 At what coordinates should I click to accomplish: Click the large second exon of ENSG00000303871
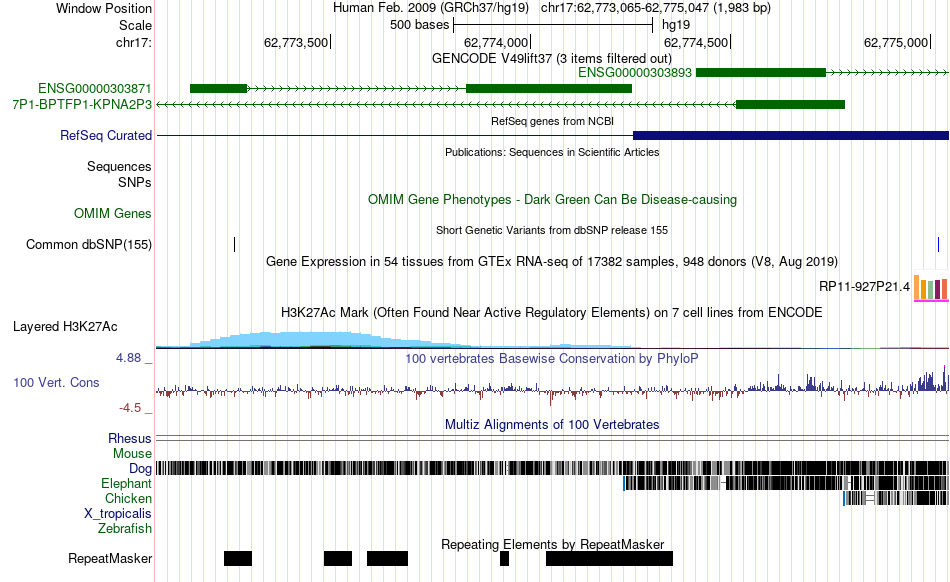pyautogui.click(x=549, y=88)
